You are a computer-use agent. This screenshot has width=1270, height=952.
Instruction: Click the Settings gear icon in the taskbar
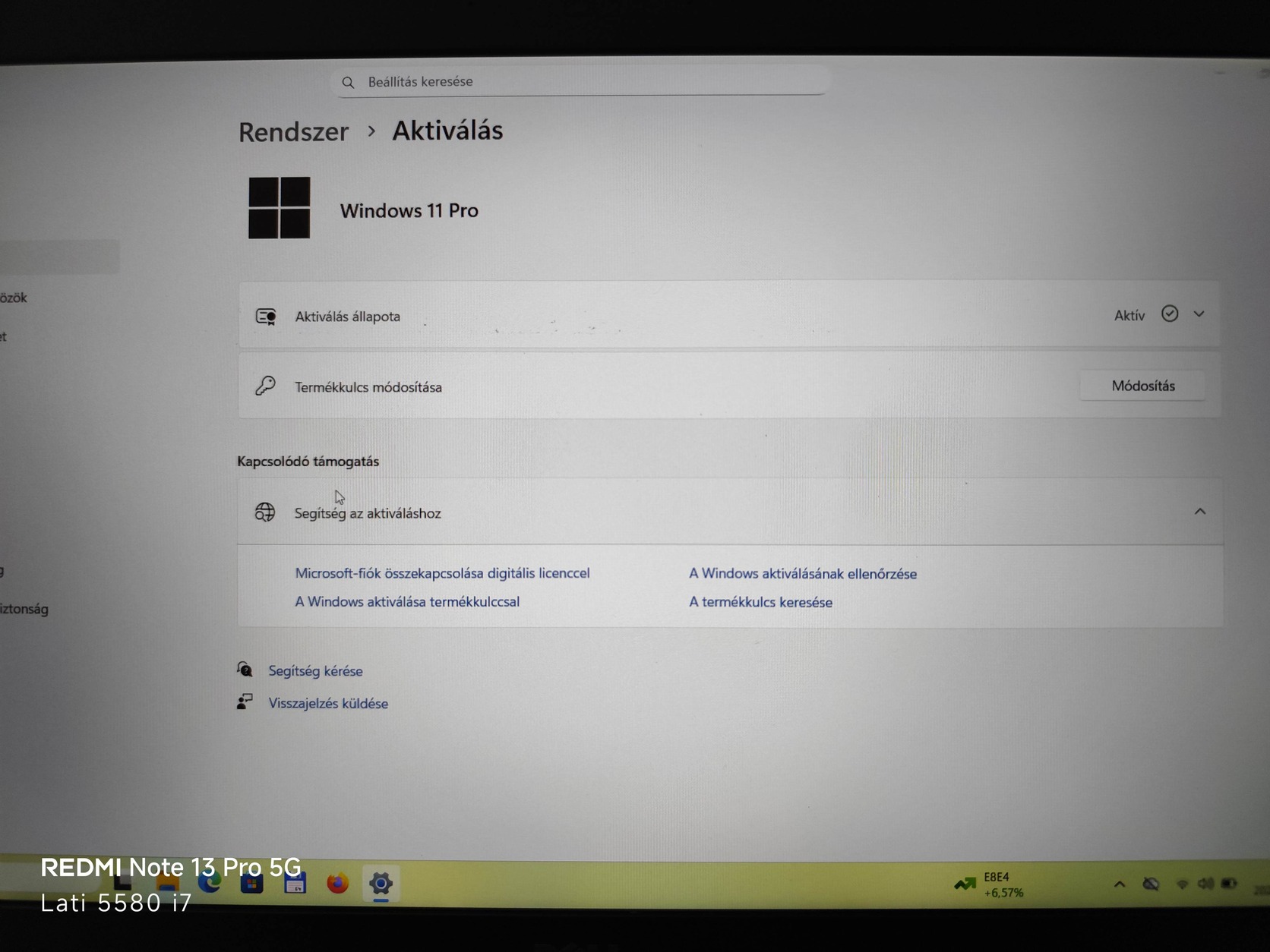coord(381,884)
